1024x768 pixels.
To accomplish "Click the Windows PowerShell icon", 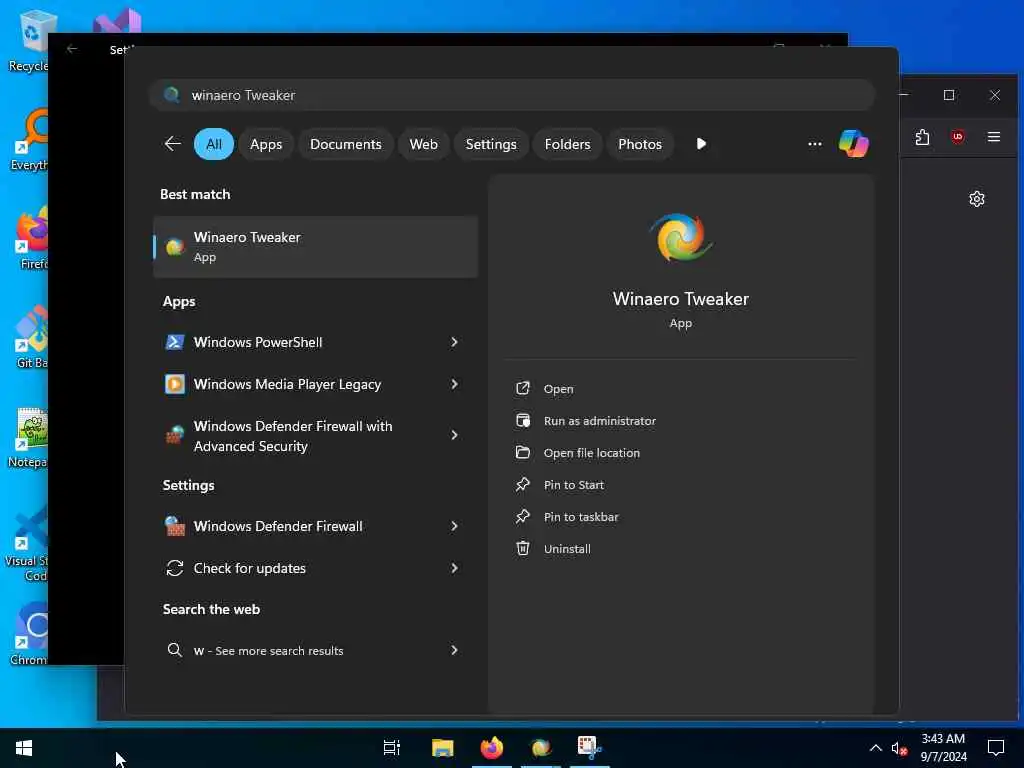I will [x=174, y=342].
